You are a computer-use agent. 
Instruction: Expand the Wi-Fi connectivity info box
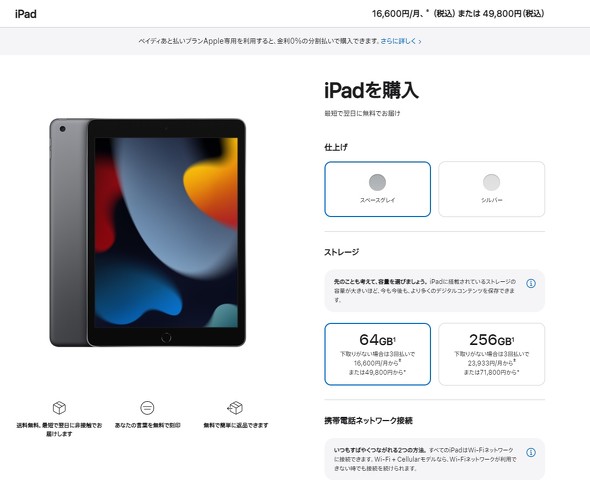pyautogui.click(x=435, y=459)
